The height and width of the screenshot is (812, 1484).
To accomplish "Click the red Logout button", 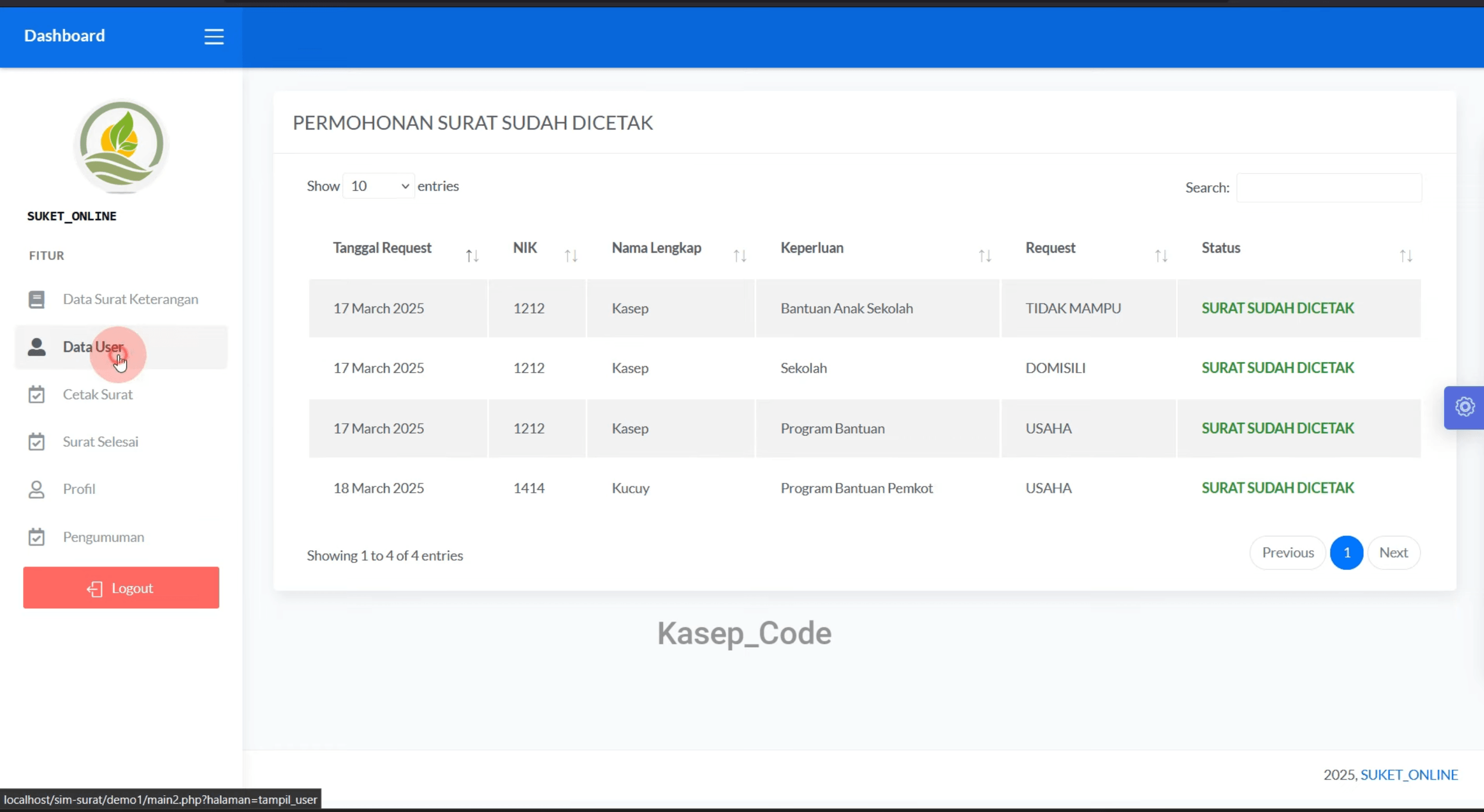I will point(121,588).
